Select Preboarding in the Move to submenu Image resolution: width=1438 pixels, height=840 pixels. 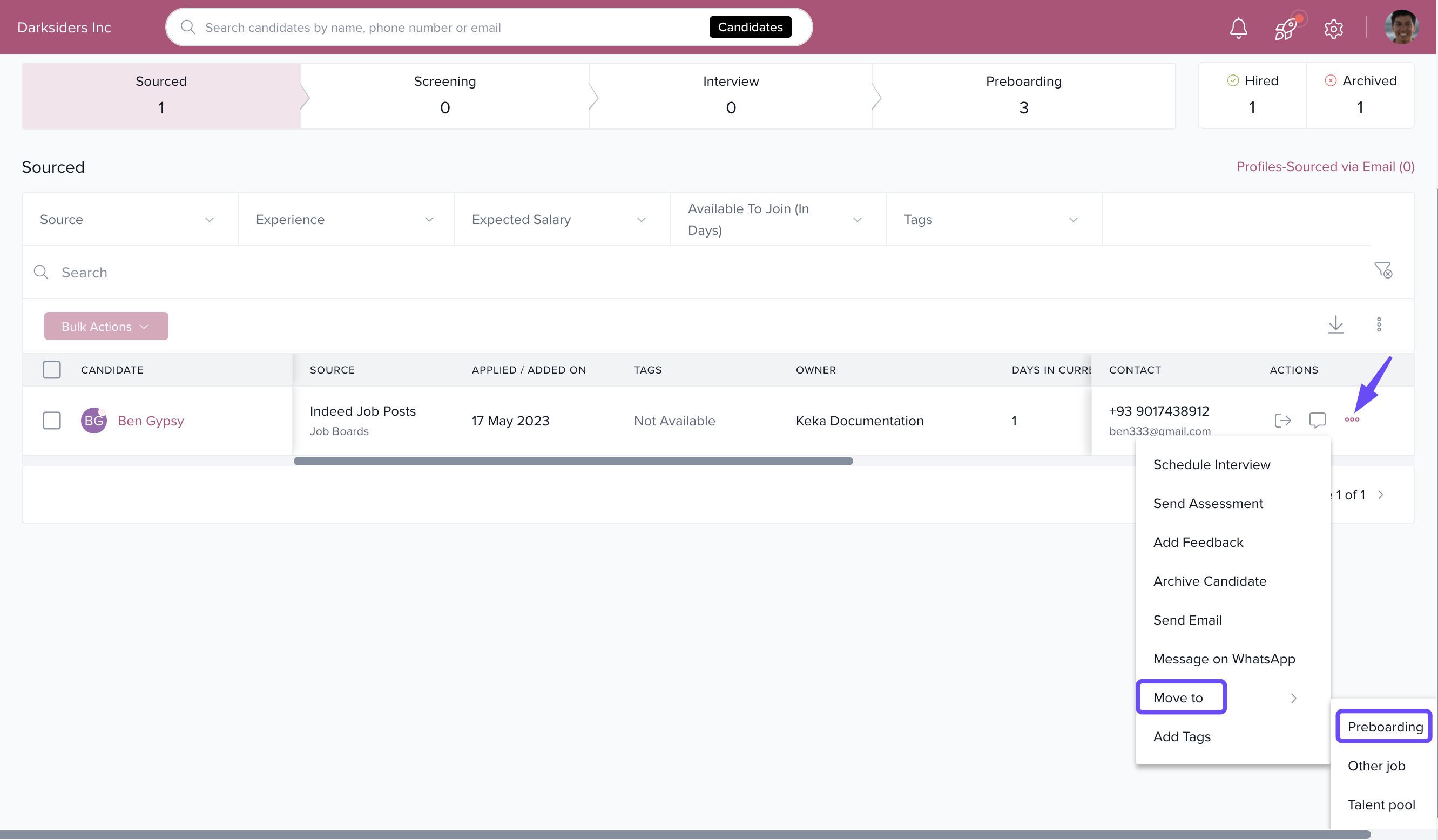pos(1385,727)
